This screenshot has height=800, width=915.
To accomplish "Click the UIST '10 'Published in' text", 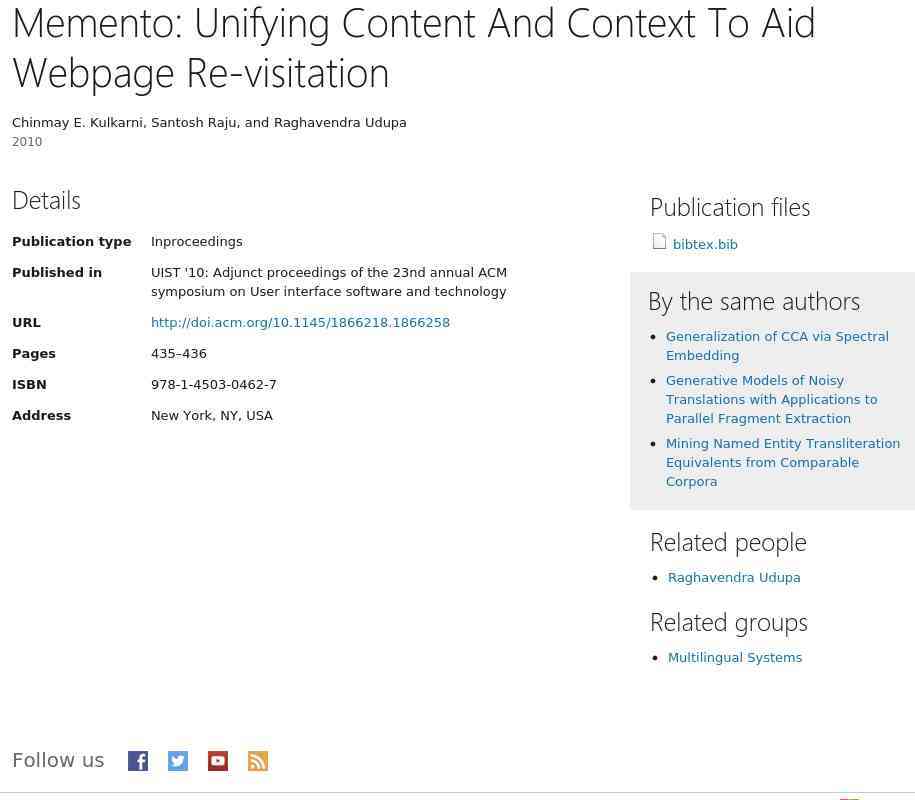I will click(x=329, y=282).
